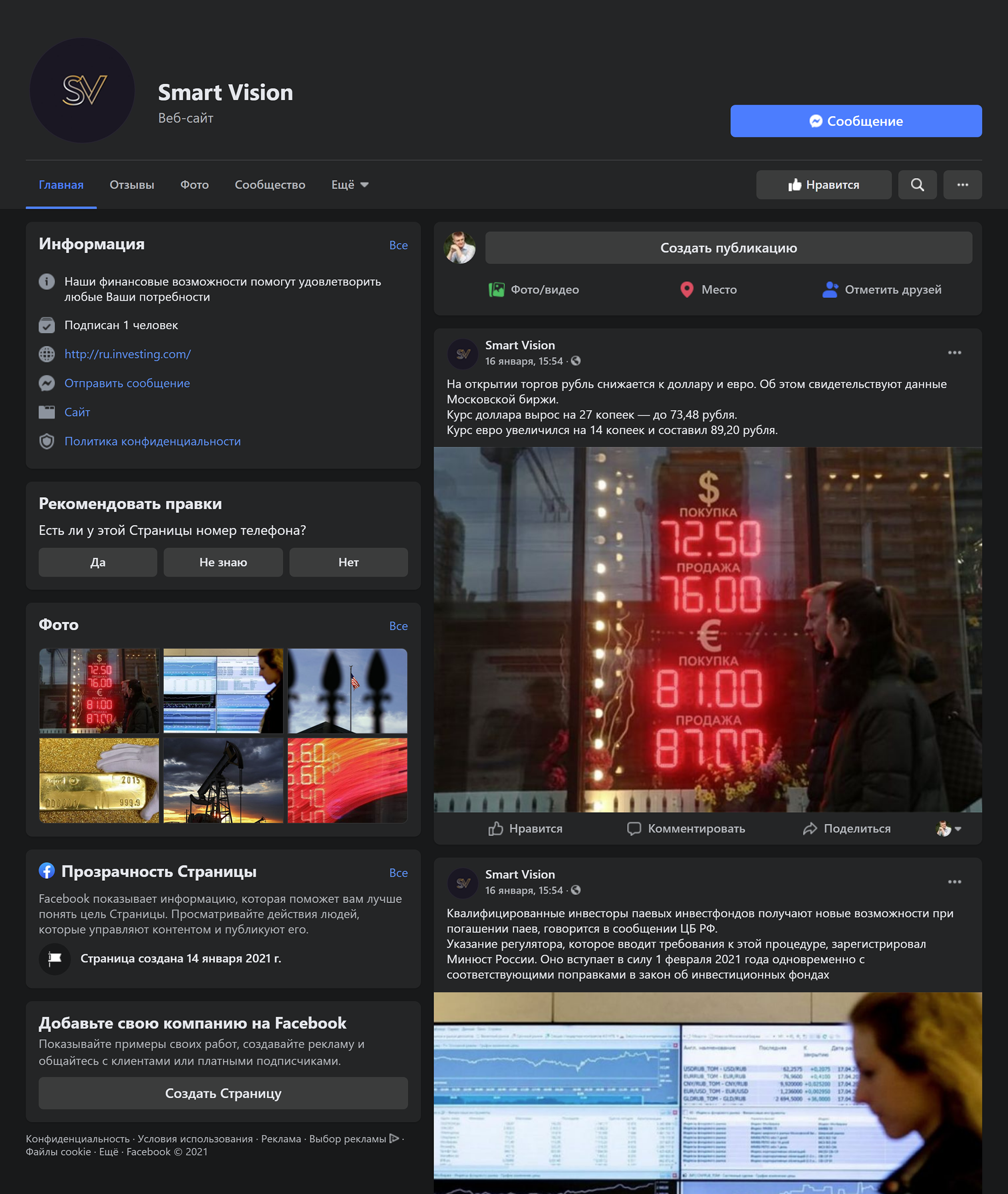Open Политика конфиденциальности link

153,441
